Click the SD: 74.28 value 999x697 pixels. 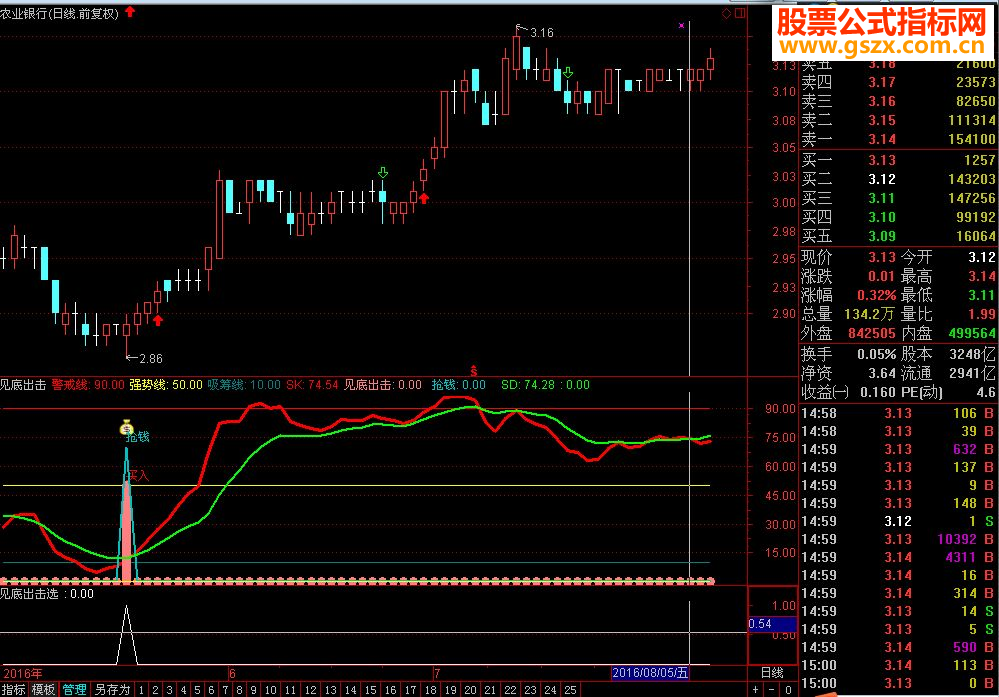(x=528, y=385)
